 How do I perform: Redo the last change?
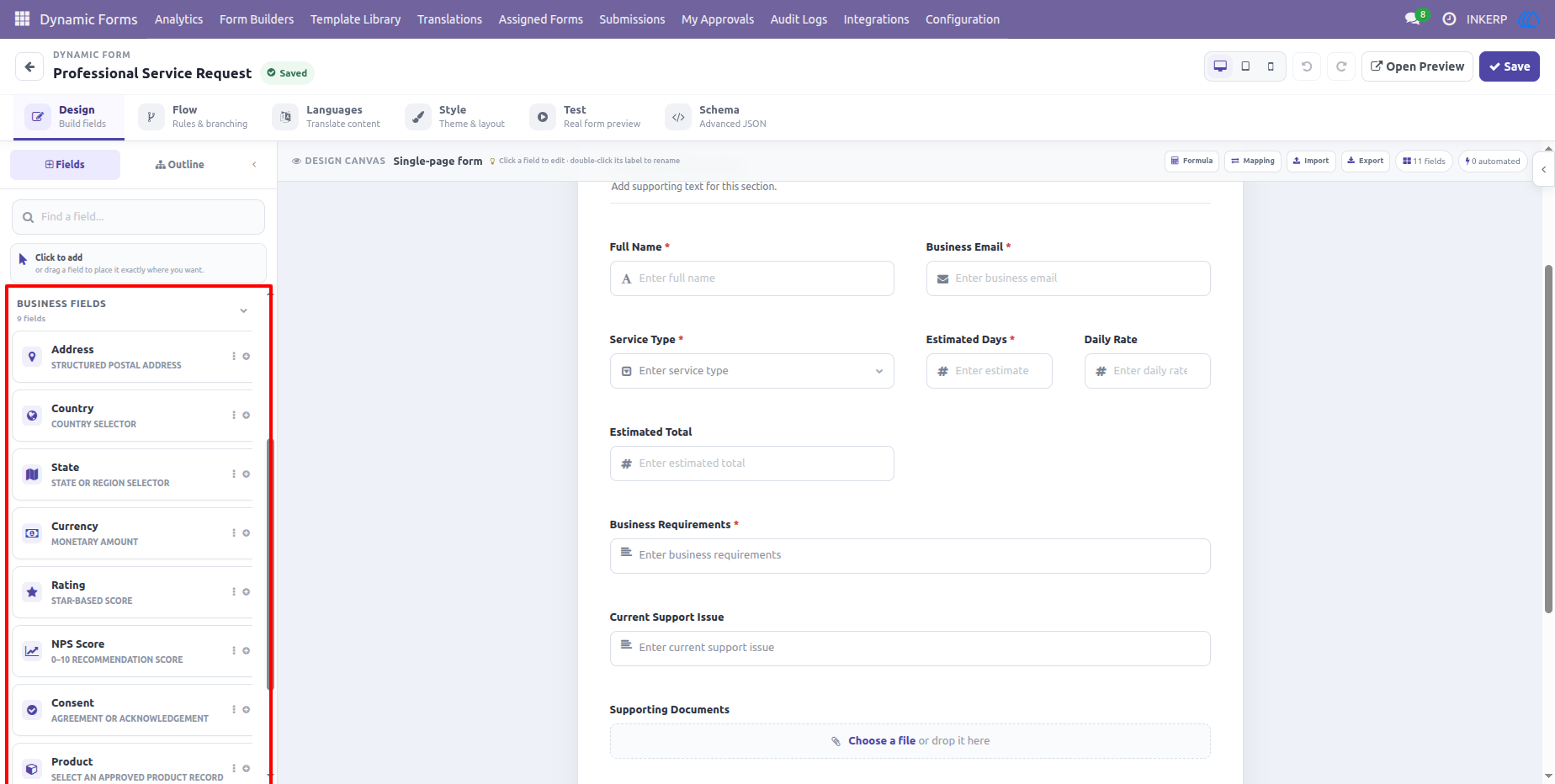coord(1341,66)
